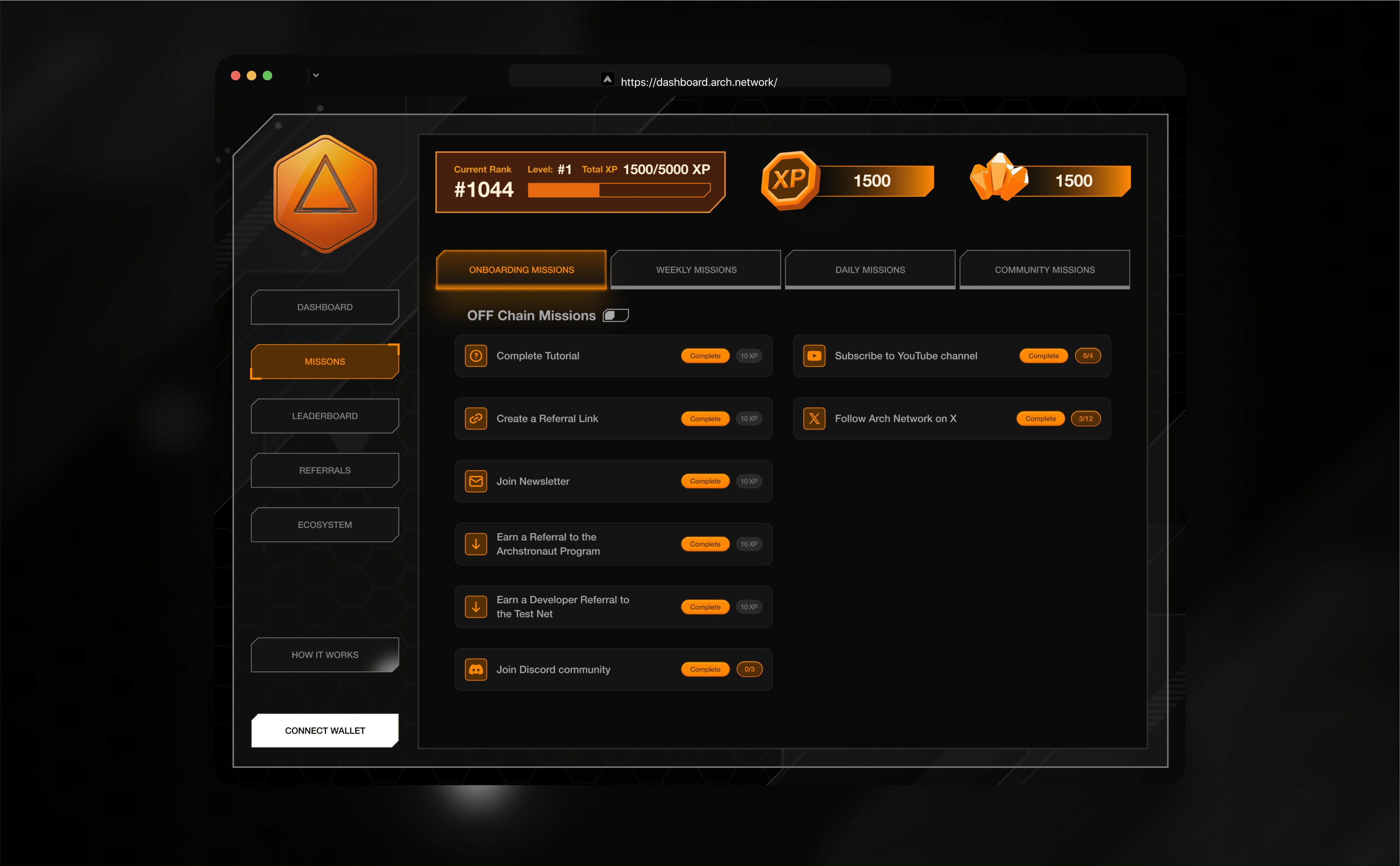Screen dimensions: 1400x866
Task: Click the YouTube play icon
Action: tap(814, 356)
